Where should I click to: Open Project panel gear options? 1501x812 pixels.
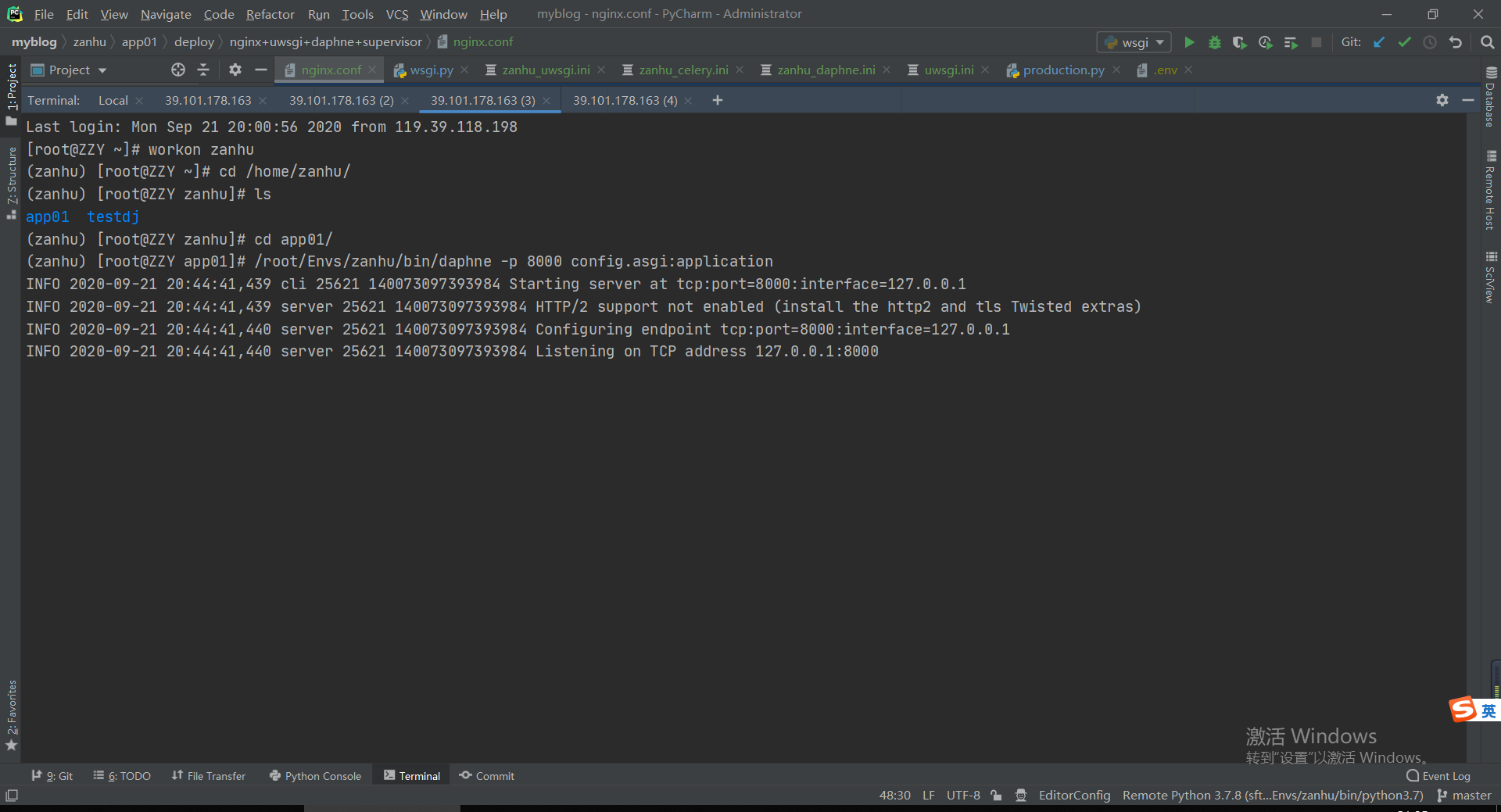235,70
